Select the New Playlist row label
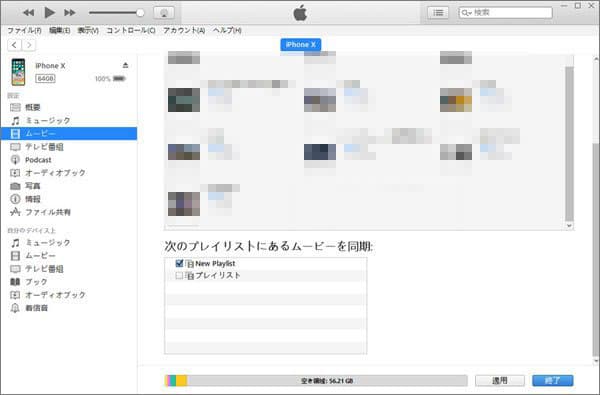The width and height of the screenshot is (600, 395). 215,263
